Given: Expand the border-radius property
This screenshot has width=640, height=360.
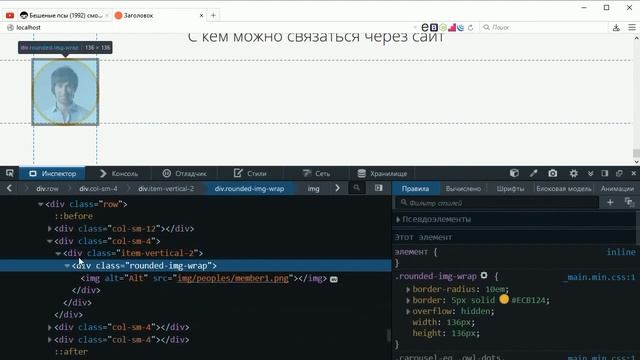Looking at the screenshot, I should coord(408,289).
